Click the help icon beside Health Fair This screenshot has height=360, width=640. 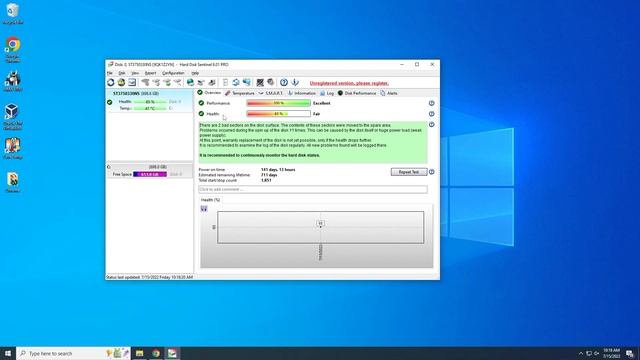pos(431,114)
